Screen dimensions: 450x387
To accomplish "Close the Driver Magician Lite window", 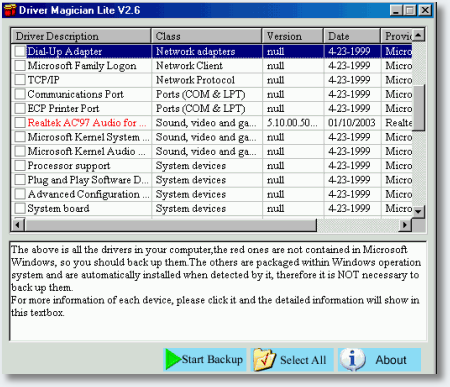I will click(425, 10).
